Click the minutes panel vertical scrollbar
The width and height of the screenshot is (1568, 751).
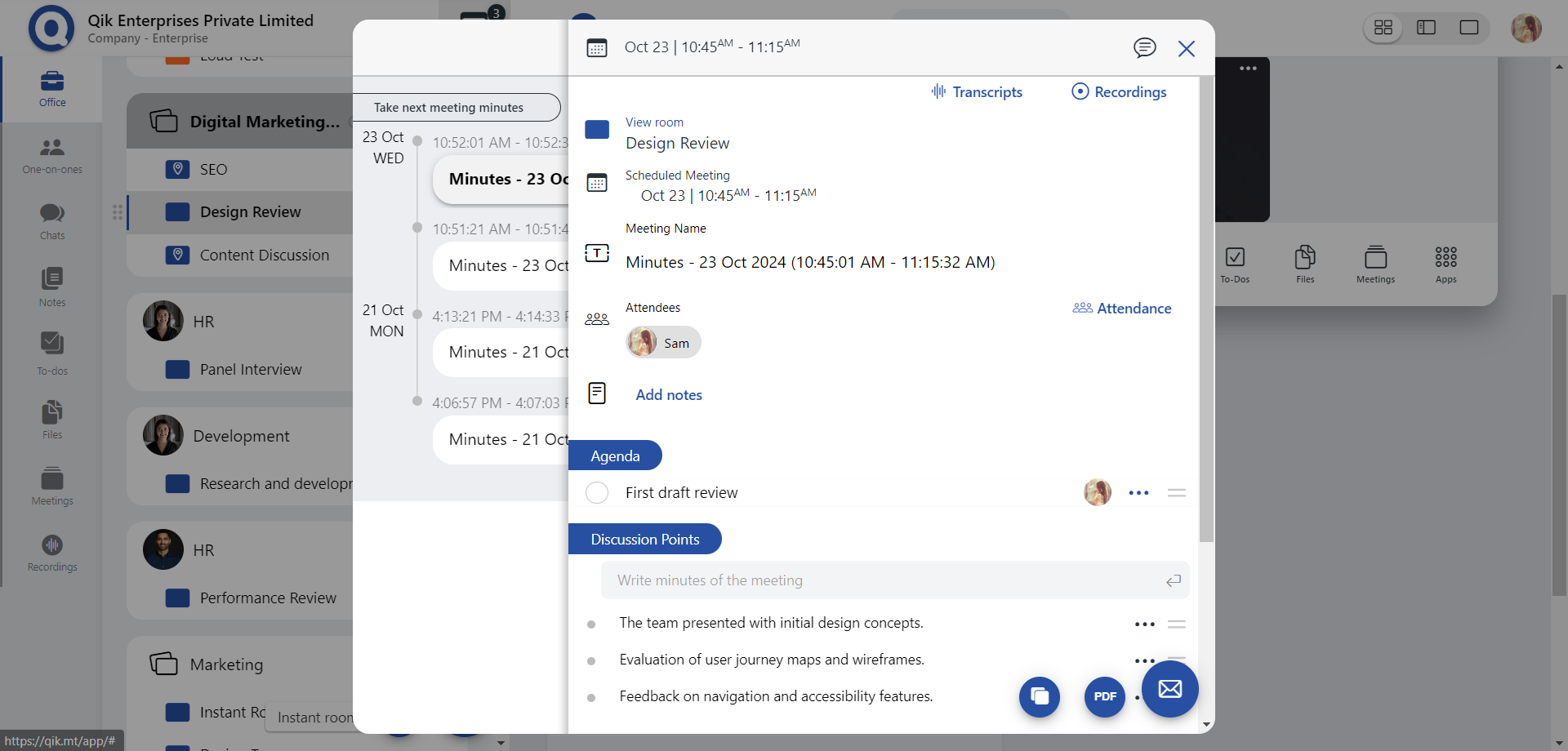point(1206,310)
